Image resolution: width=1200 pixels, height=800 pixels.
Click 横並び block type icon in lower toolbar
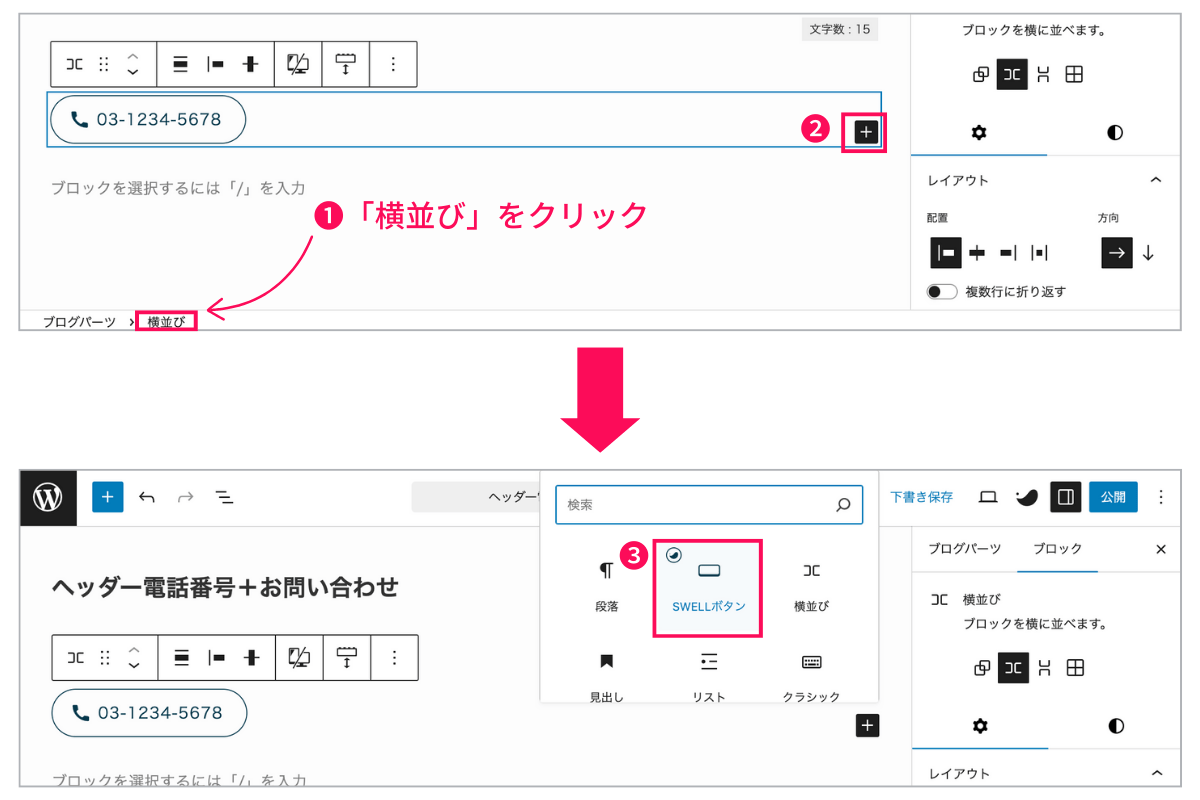point(76,657)
